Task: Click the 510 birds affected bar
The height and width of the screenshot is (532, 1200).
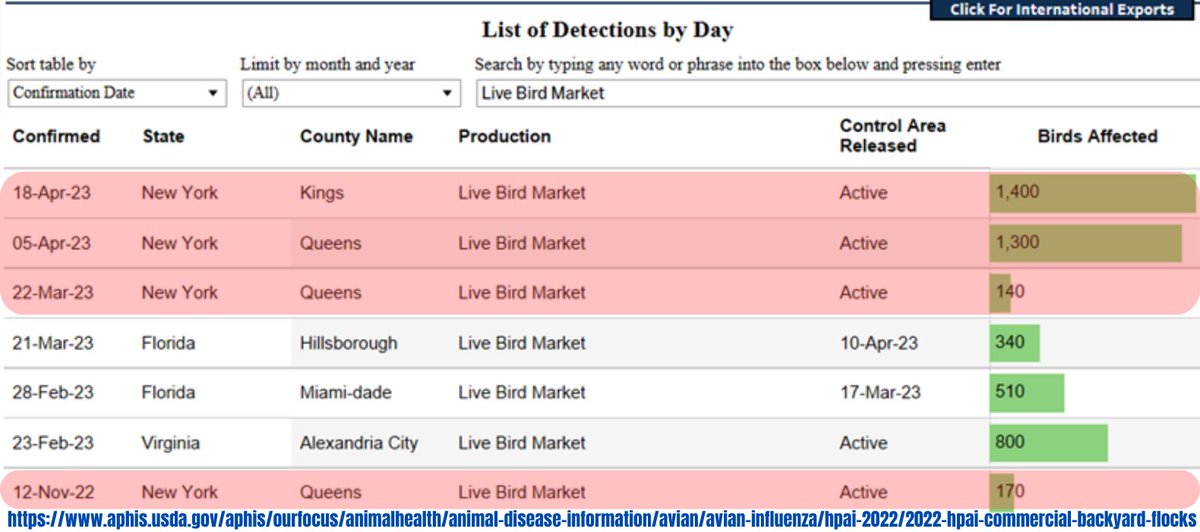Action: pos(1027,392)
